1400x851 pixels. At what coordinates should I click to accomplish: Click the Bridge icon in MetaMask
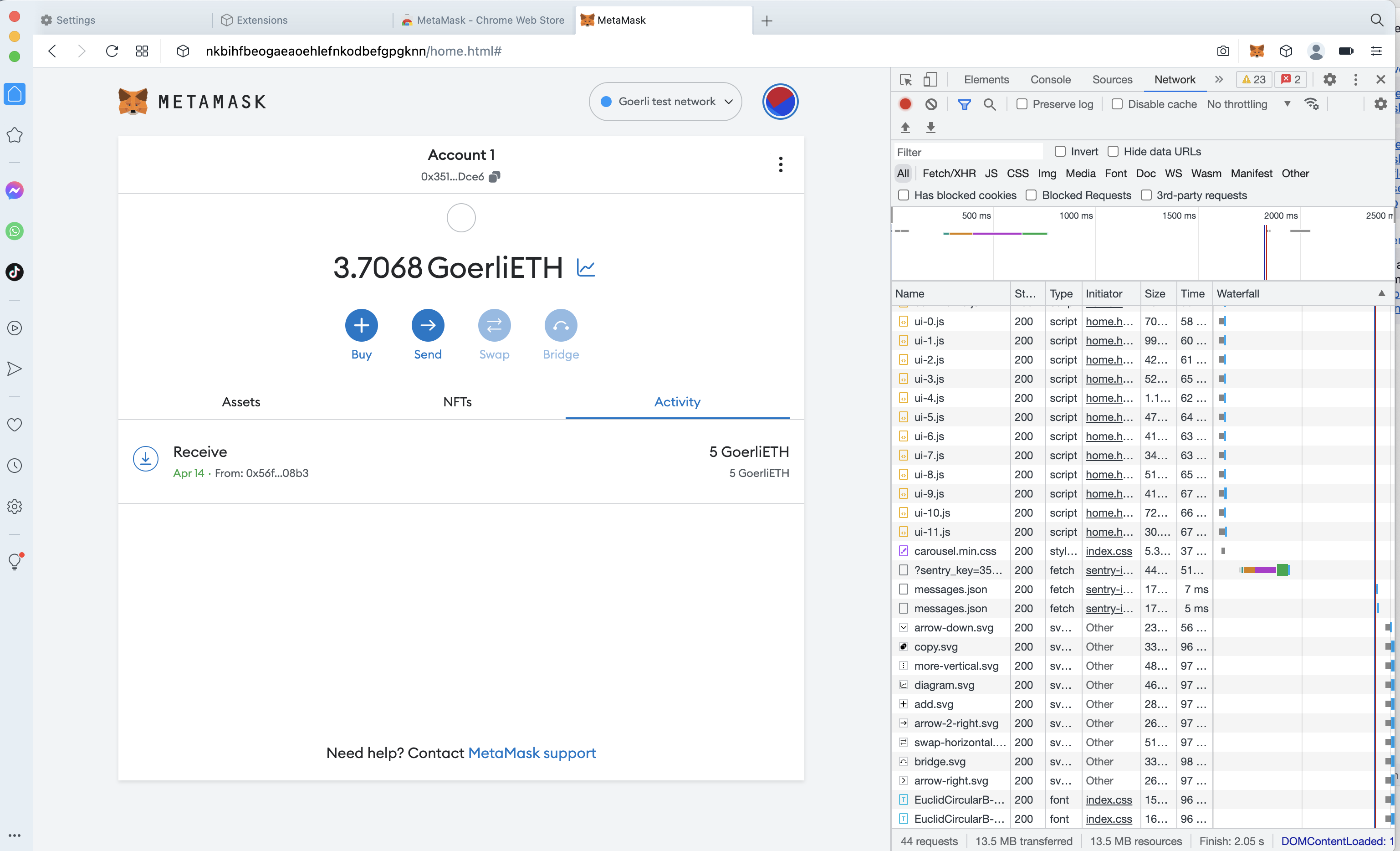click(x=561, y=325)
